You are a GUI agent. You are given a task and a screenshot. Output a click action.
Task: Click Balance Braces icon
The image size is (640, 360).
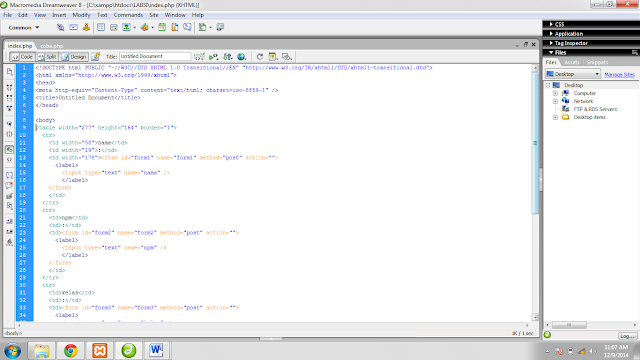tap(9, 134)
